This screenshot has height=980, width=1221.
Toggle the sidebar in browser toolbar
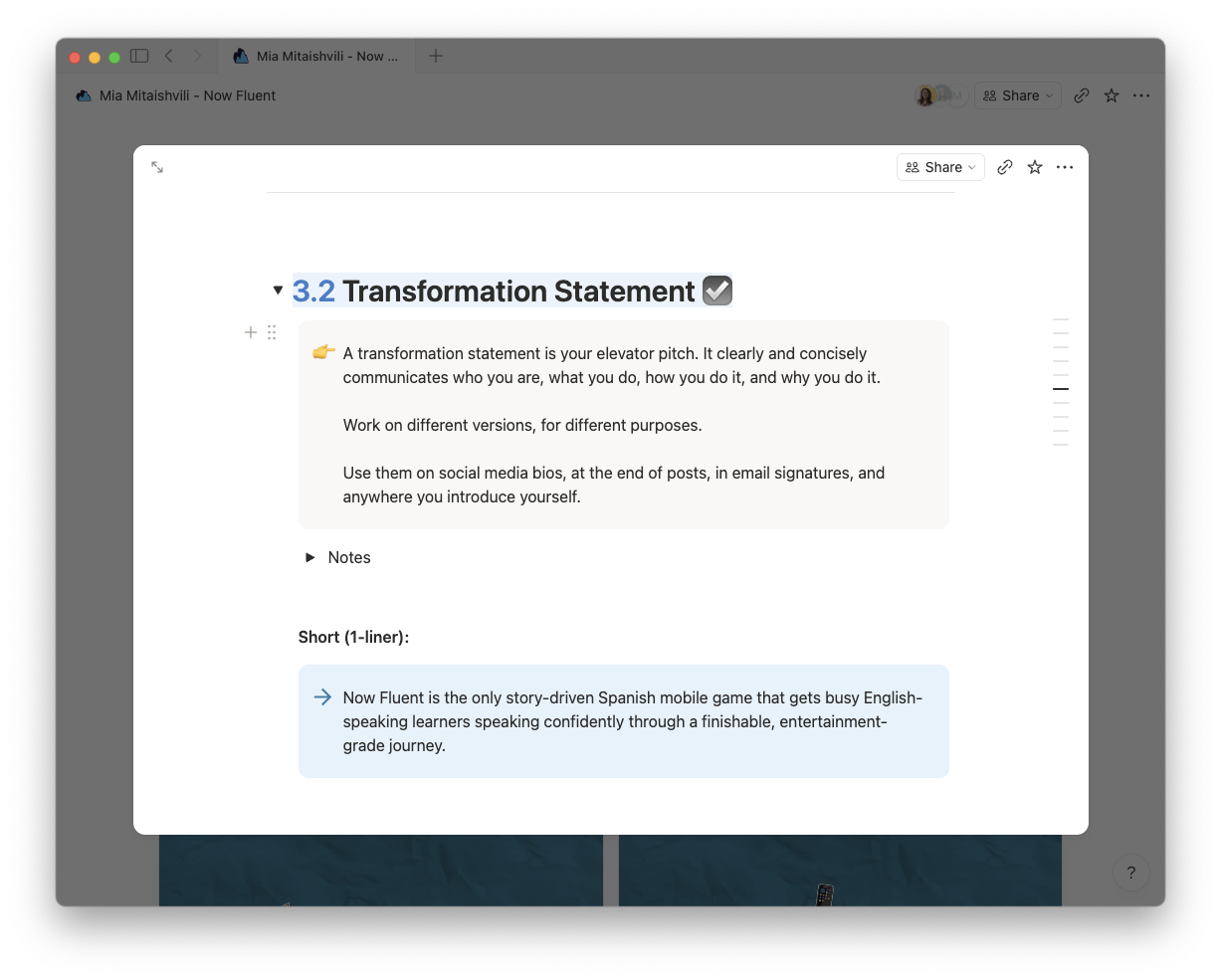coord(139,56)
